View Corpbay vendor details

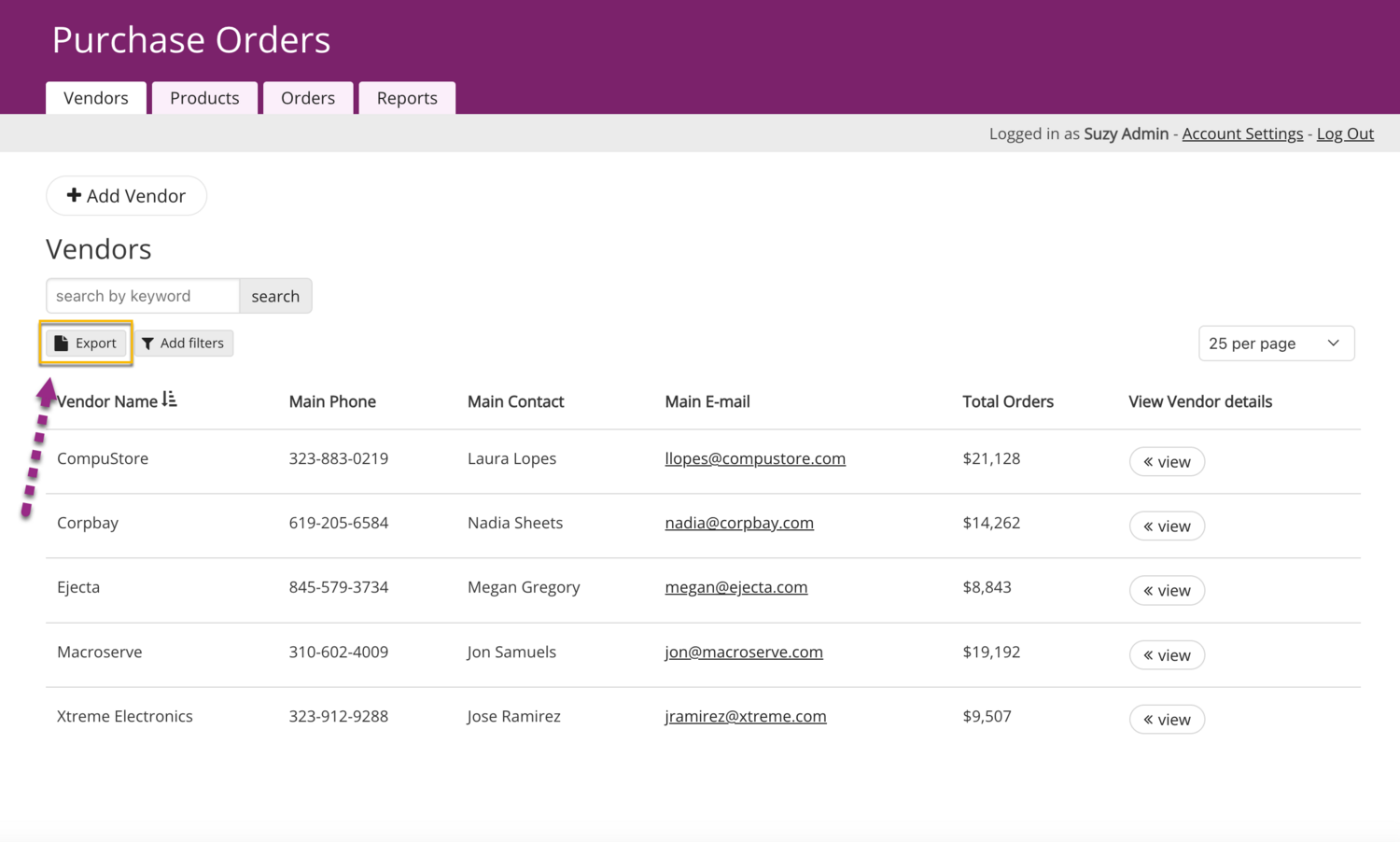point(1167,526)
